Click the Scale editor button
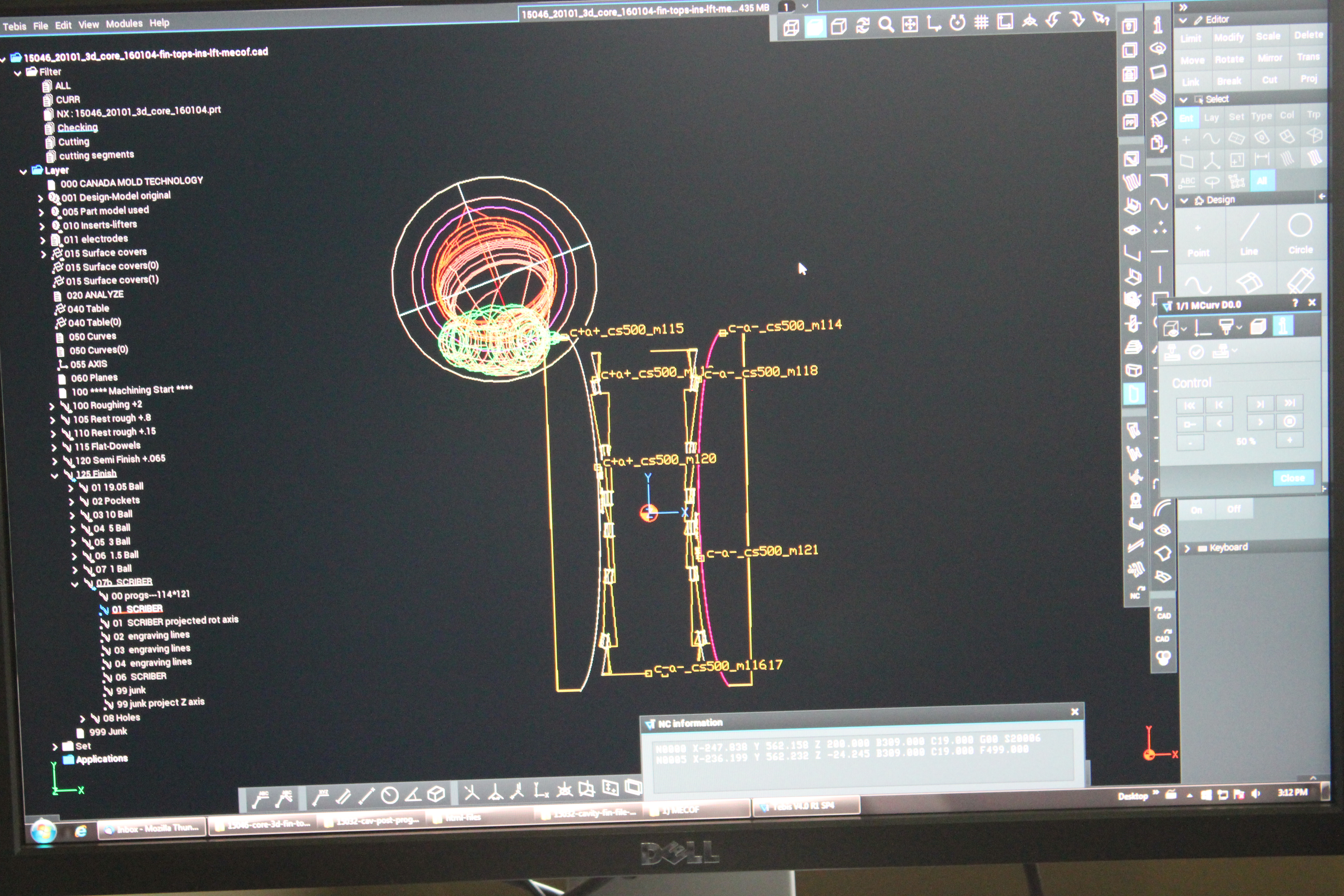1344x896 pixels. [x=1268, y=36]
